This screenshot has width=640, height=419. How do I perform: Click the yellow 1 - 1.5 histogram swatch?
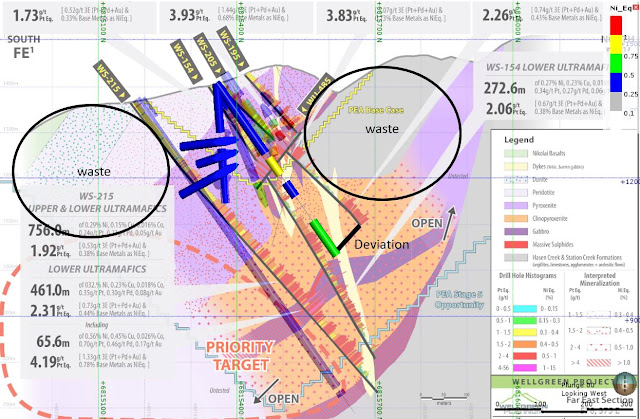click(x=524, y=333)
